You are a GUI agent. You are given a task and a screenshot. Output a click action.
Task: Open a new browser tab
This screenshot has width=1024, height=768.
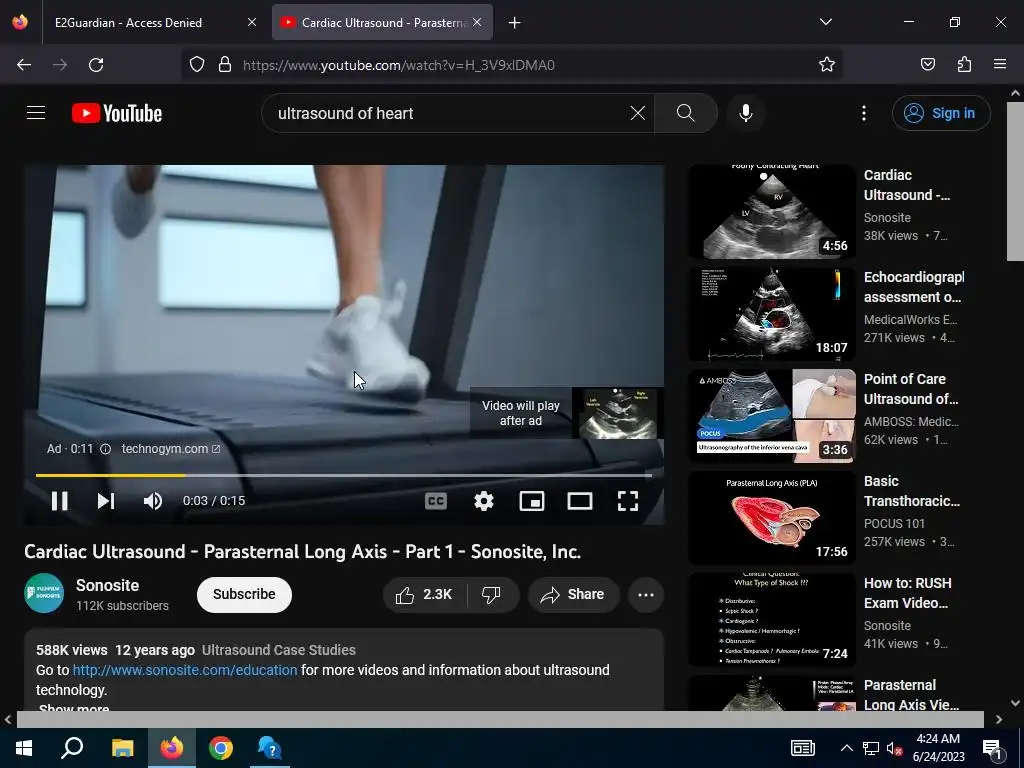pyautogui.click(x=515, y=23)
